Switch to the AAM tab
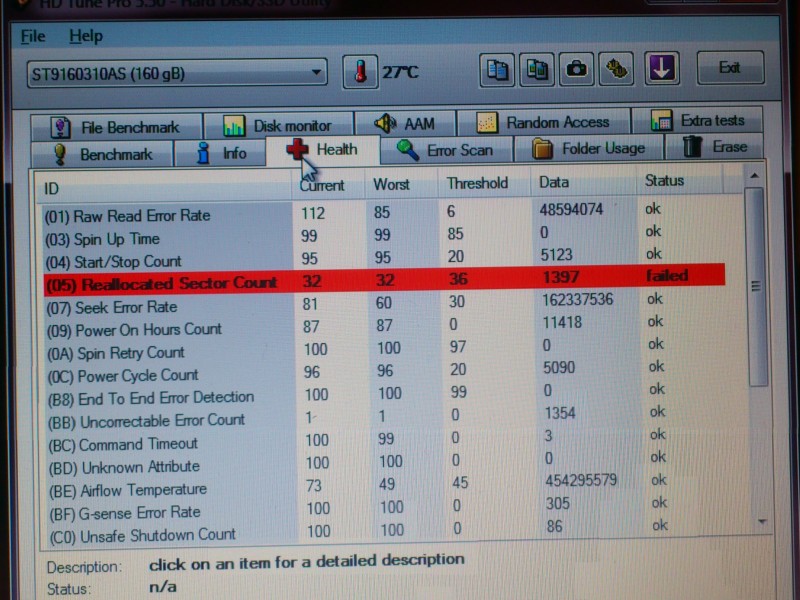Image resolution: width=800 pixels, height=600 pixels. [405, 123]
